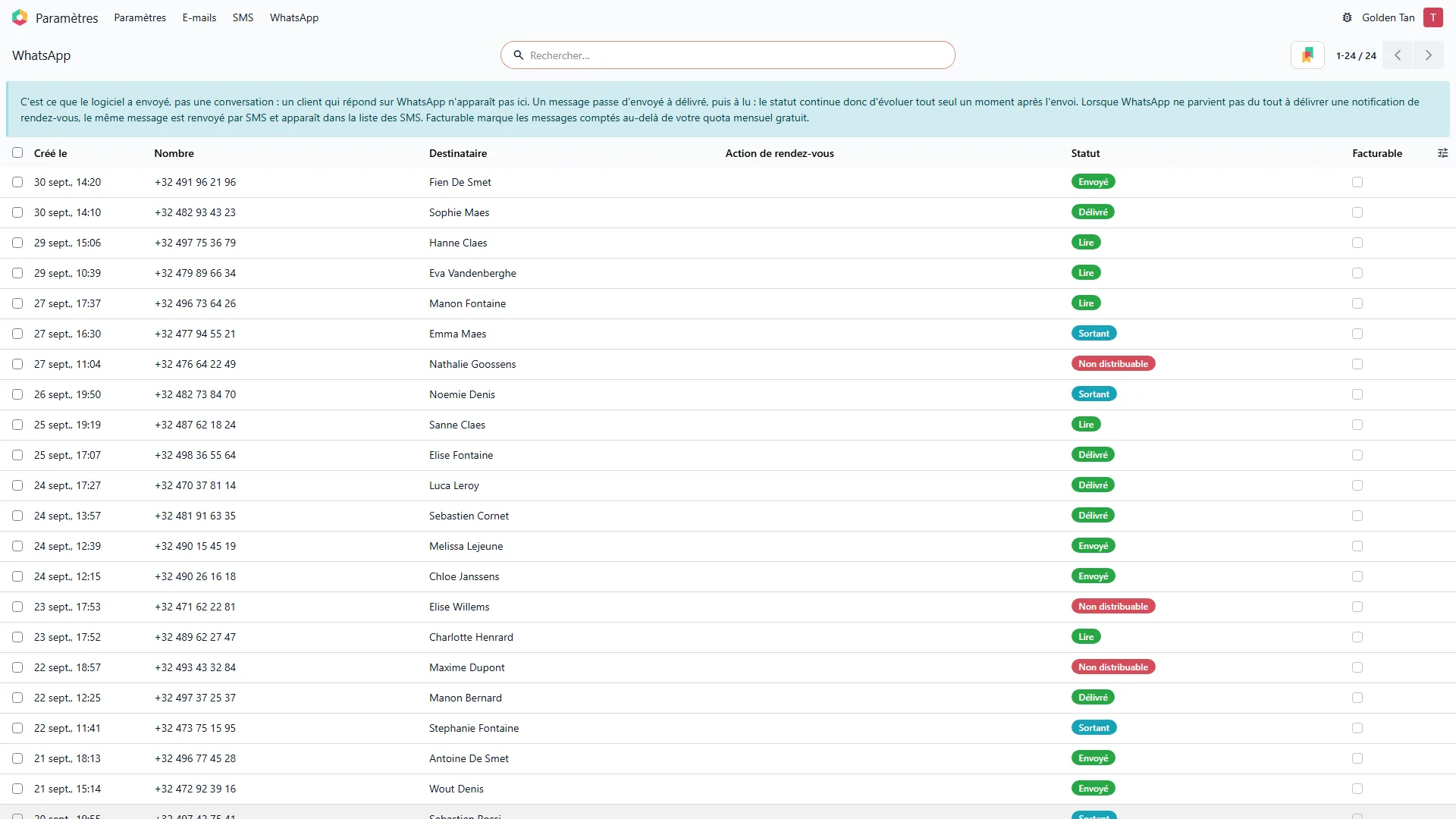
Task: Open the SMS menu
Action: point(243,17)
